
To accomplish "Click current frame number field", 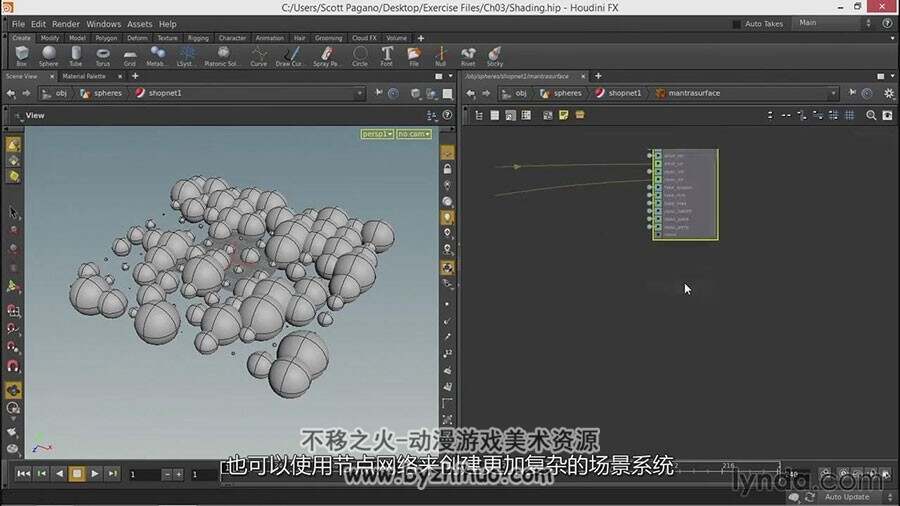I will 143,474.
